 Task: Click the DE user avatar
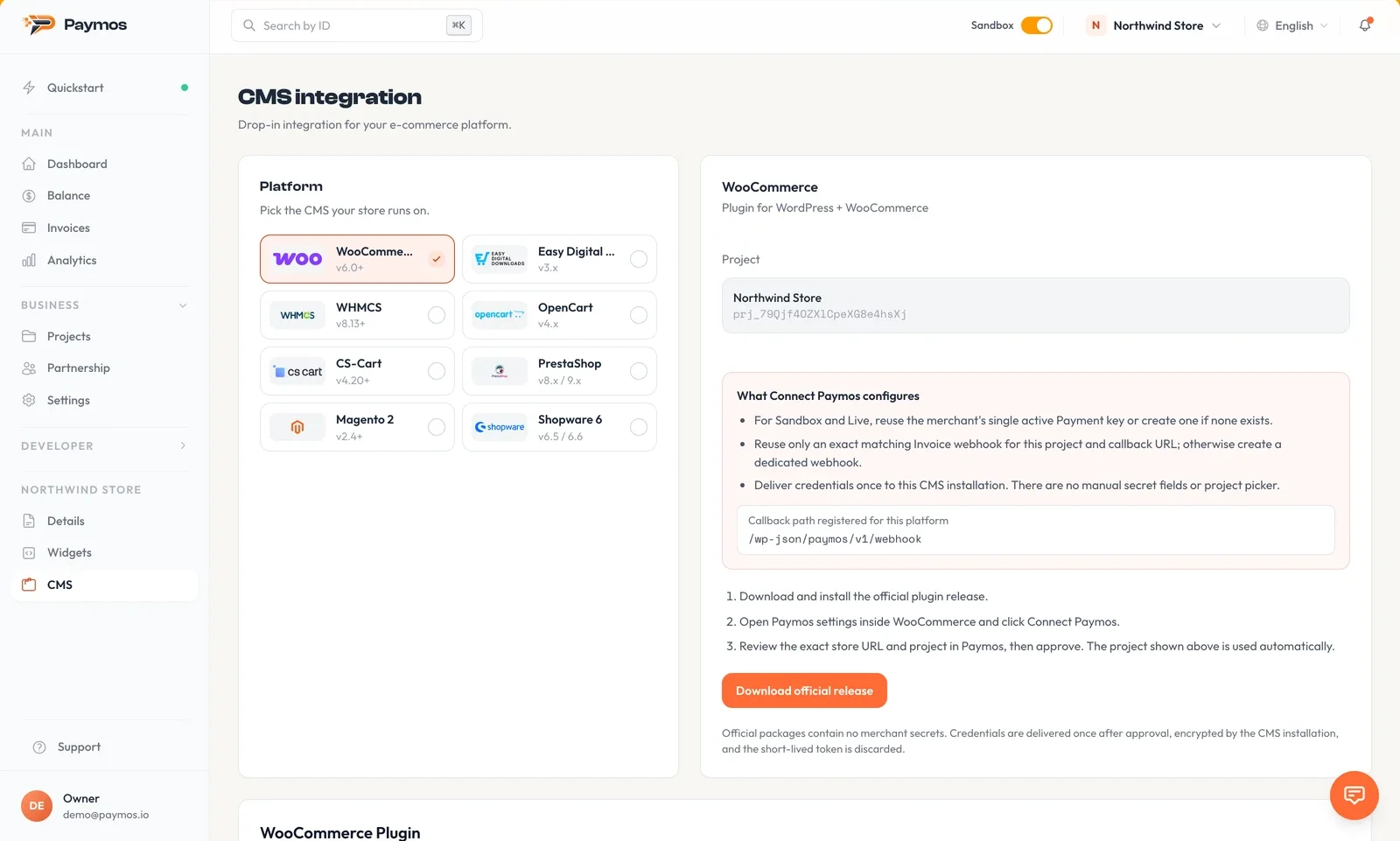point(37,806)
